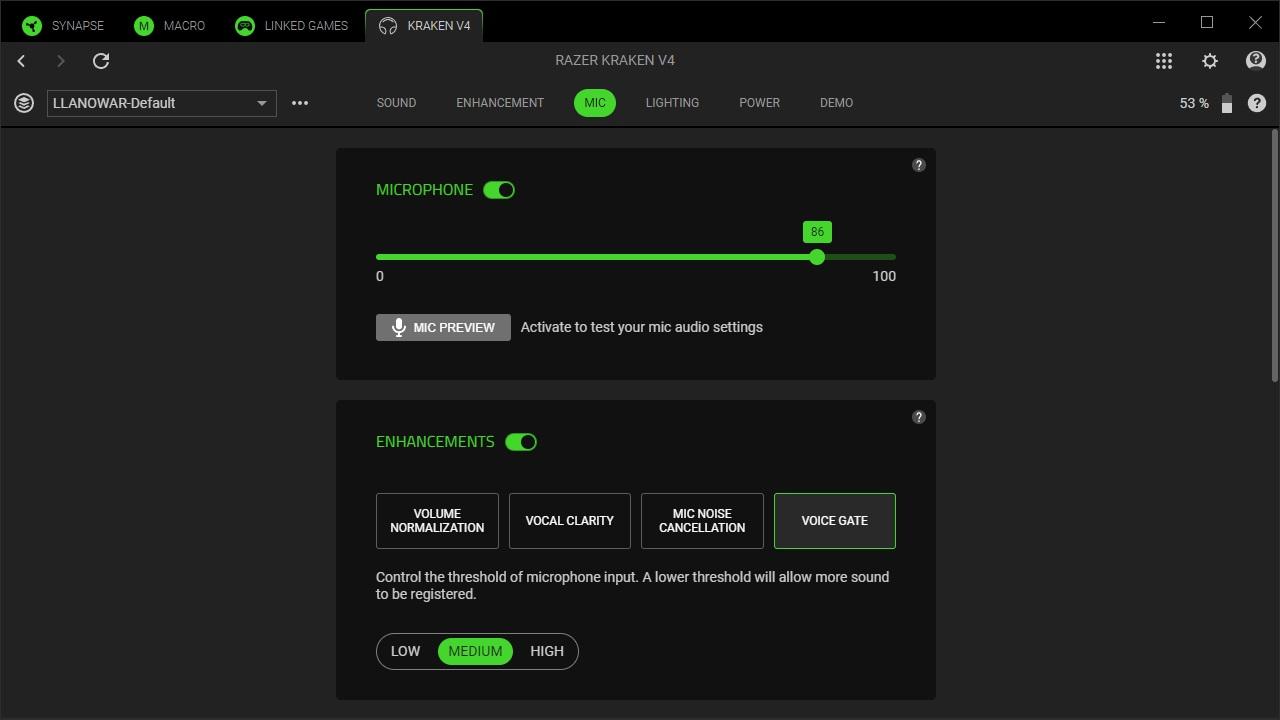Click the mic preview hint text
The image size is (1280, 720).
pyautogui.click(x=642, y=327)
